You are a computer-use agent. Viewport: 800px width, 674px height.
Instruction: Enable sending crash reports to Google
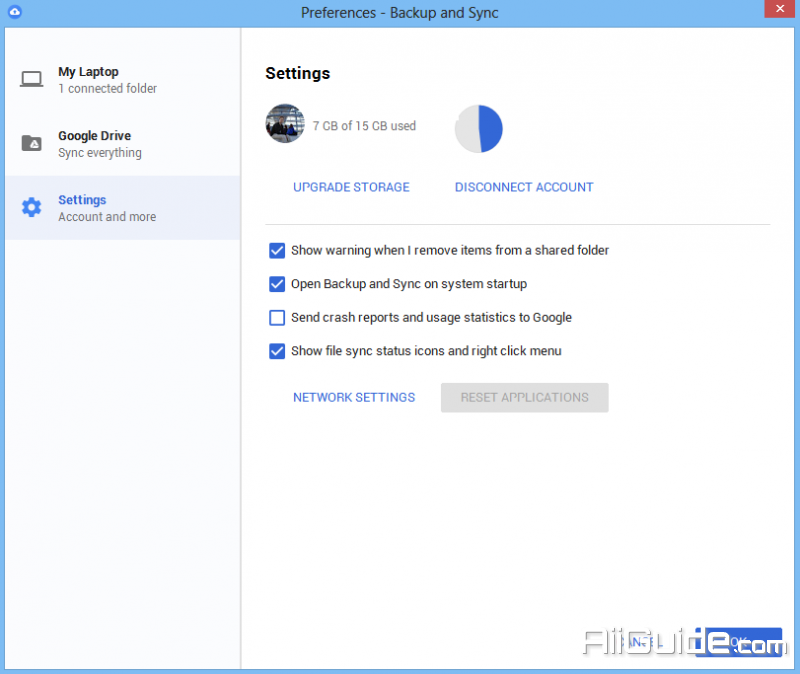[277, 317]
